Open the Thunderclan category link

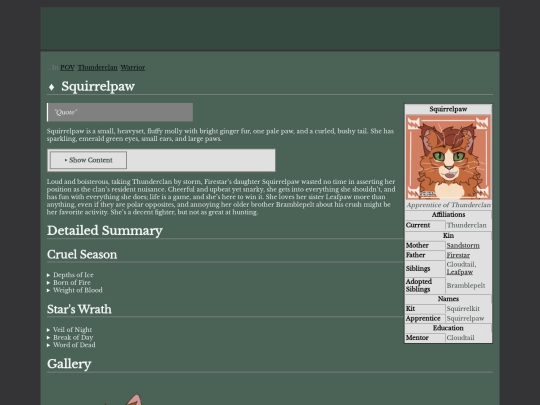tap(97, 68)
